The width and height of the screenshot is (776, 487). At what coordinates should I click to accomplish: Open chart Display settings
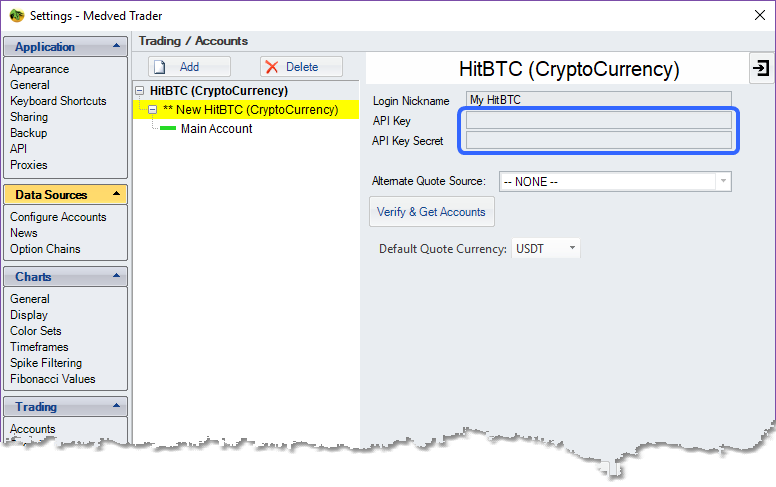tap(29, 315)
